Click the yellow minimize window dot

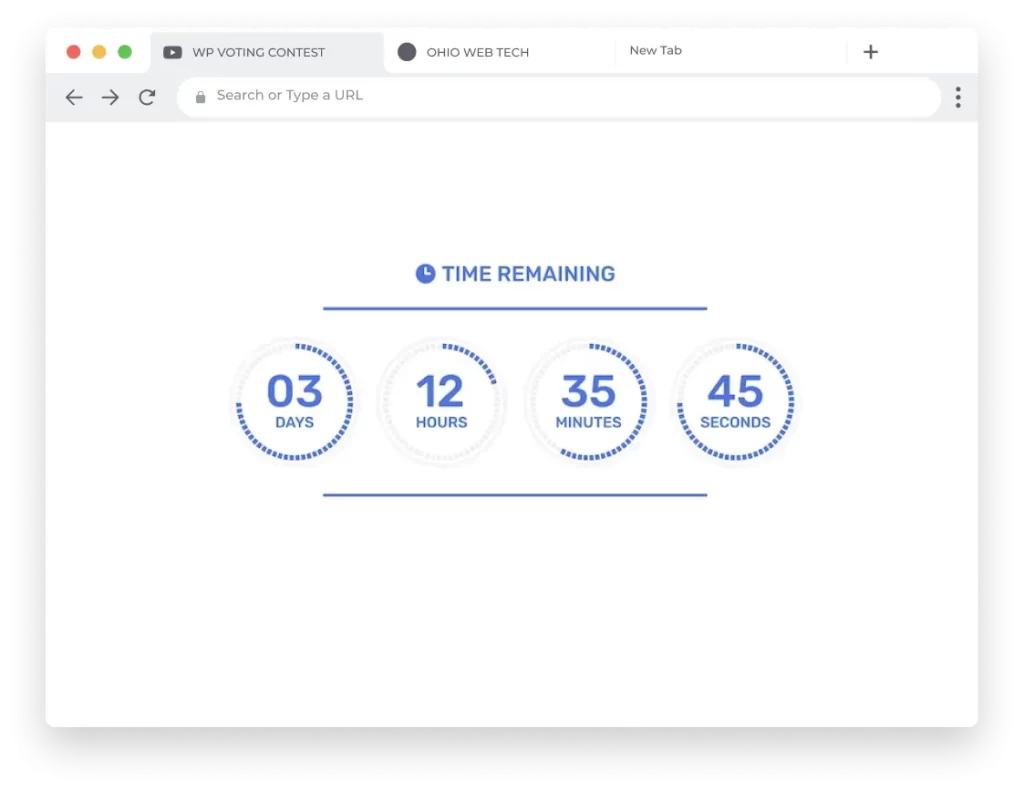click(99, 52)
